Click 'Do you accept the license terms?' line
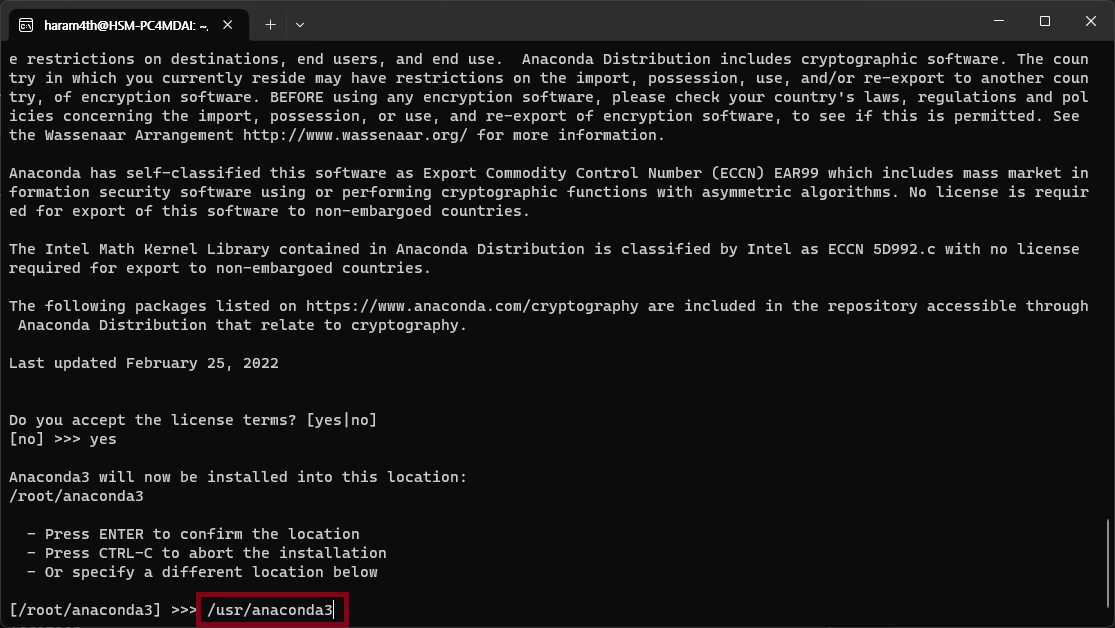The image size is (1115, 628). tap(193, 420)
